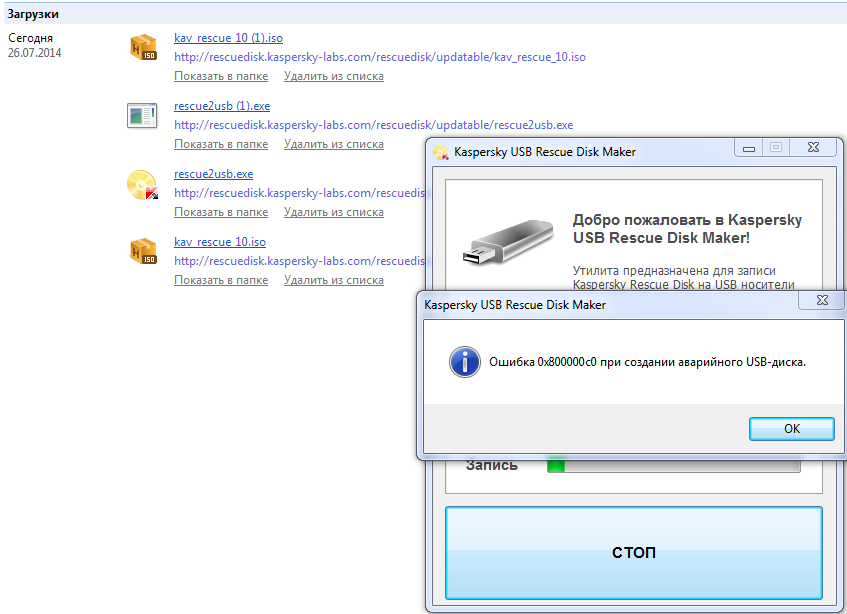
Task: Click the Загрузки header
Action: pos(33,15)
